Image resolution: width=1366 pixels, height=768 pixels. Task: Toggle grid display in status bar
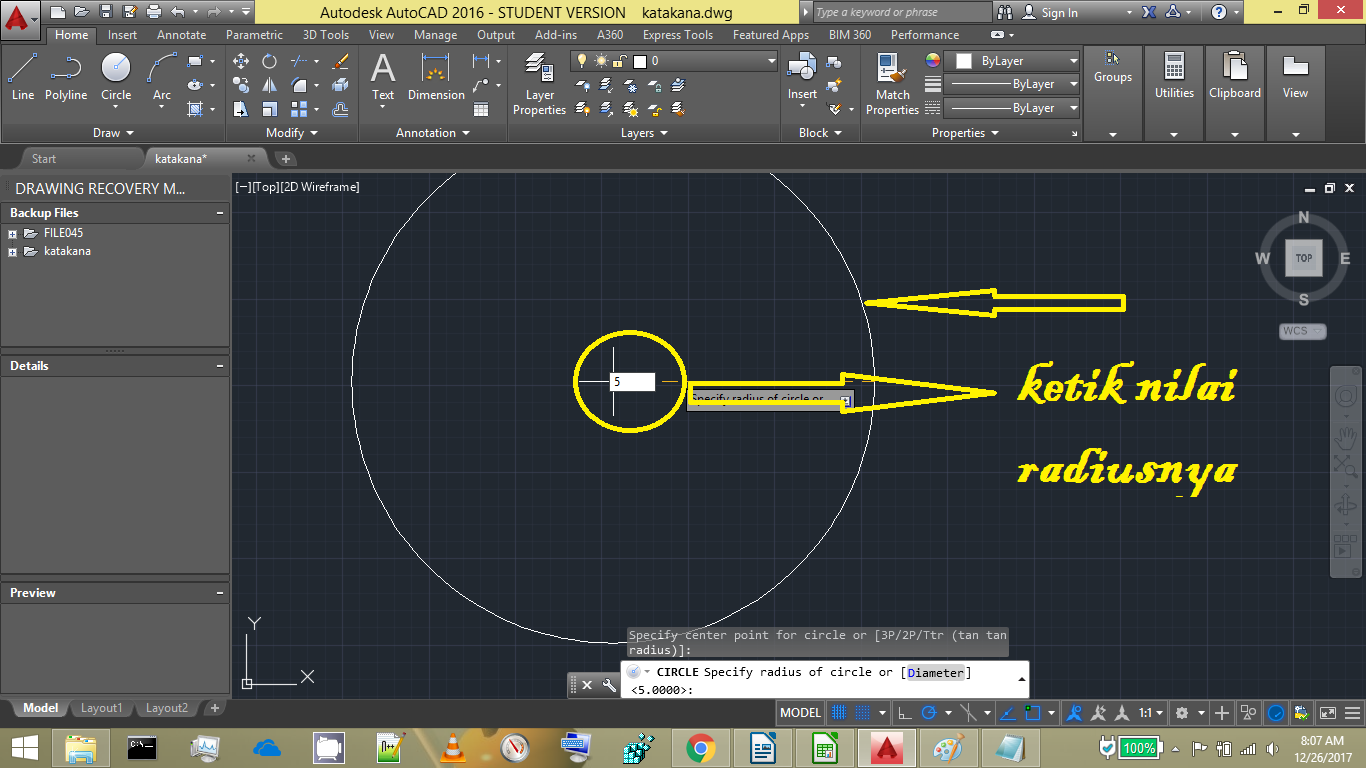pyautogui.click(x=839, y=713)
